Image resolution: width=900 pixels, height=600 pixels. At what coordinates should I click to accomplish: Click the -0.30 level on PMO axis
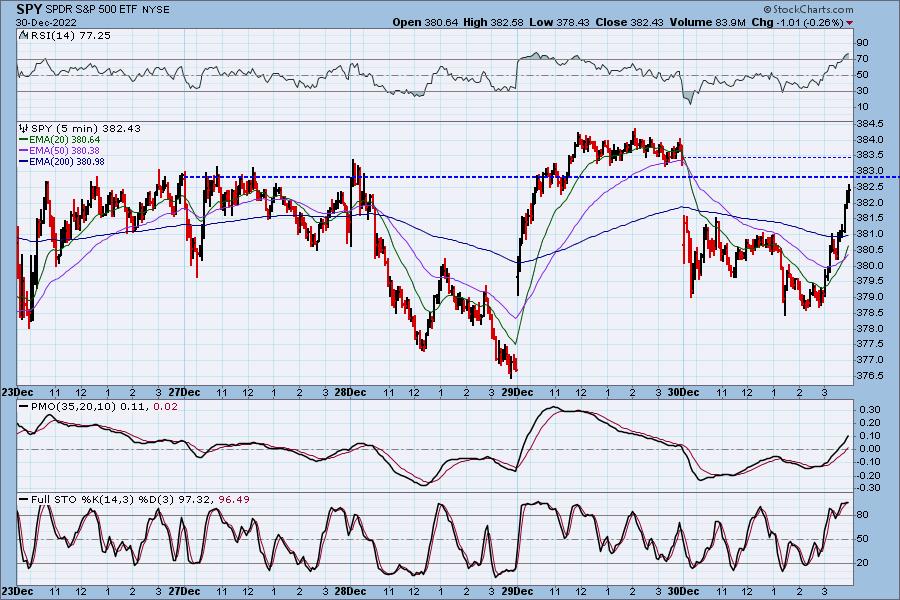pyautogui.click(x=868, y=488)
